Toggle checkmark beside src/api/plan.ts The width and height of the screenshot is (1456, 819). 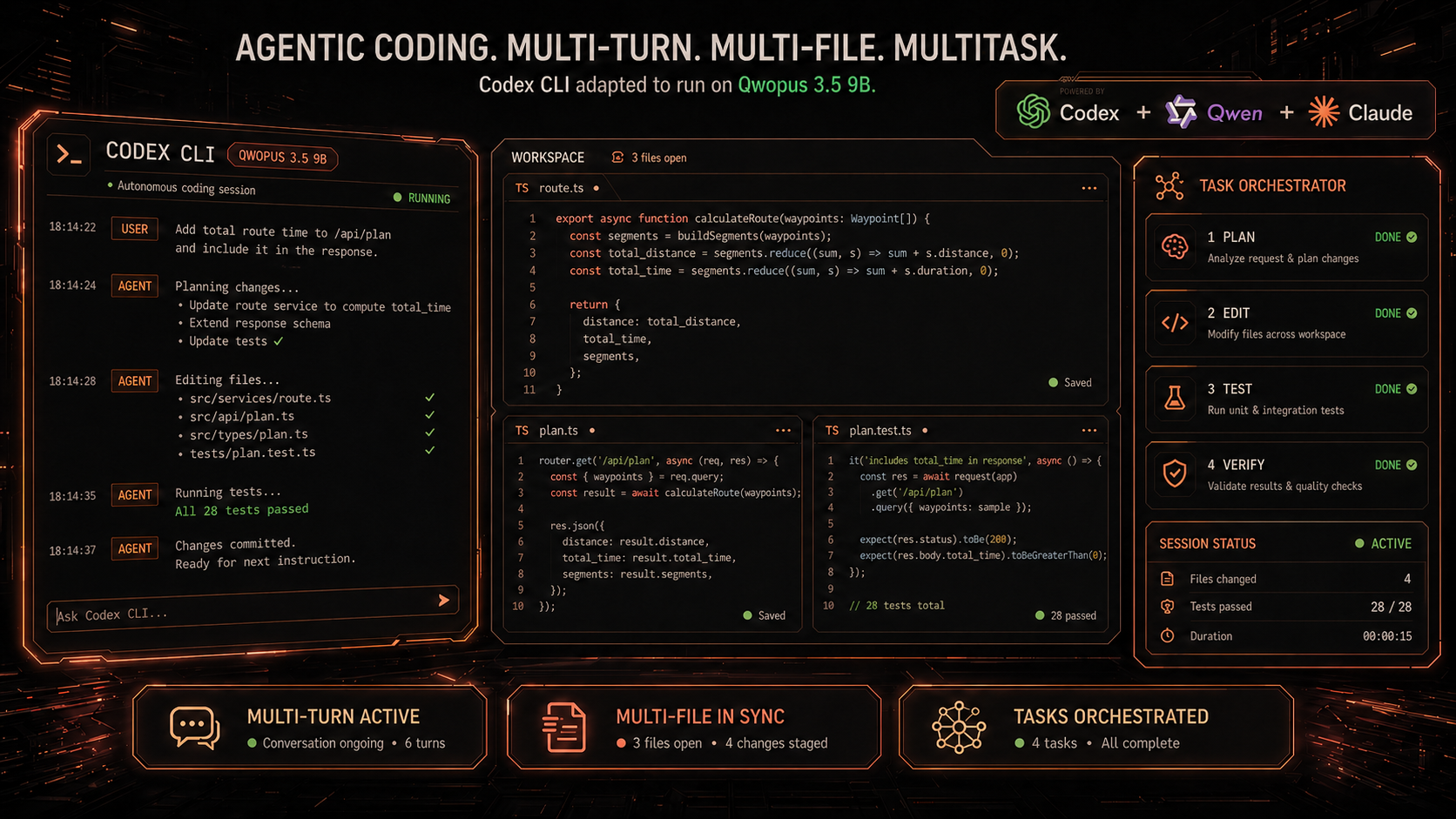(x=429, y=414)
